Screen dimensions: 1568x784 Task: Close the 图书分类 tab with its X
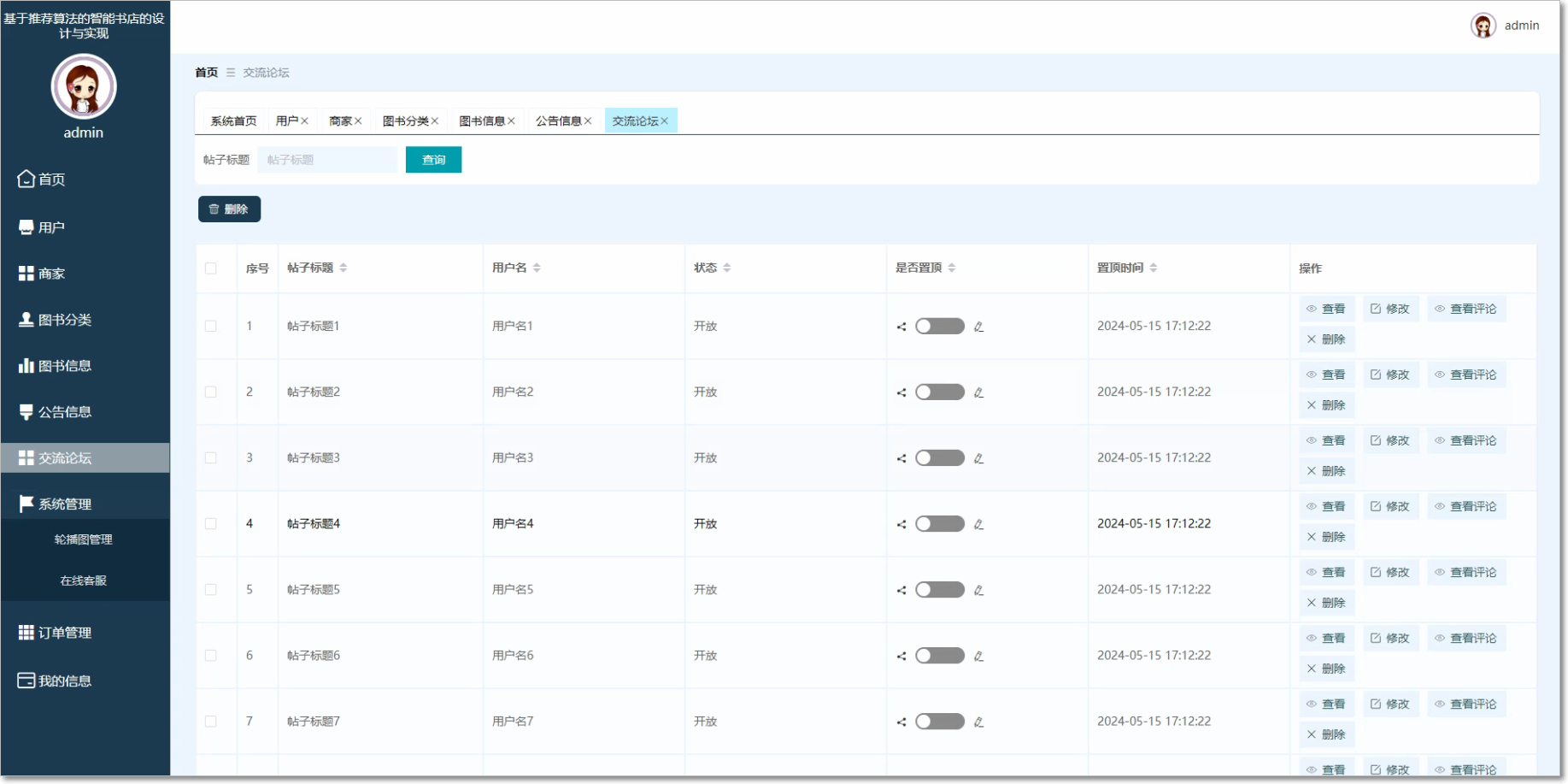click(435, 121)
